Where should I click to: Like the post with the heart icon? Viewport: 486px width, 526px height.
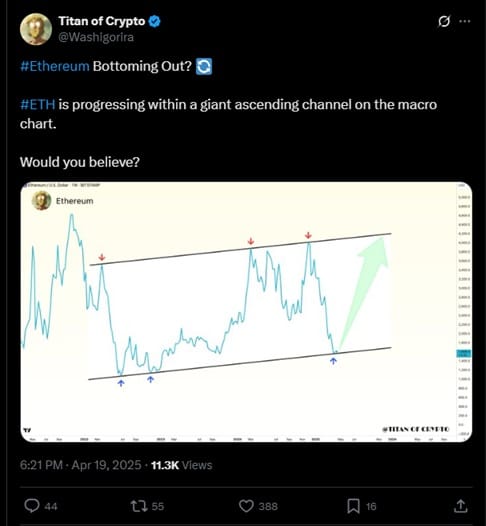point(246,506)
